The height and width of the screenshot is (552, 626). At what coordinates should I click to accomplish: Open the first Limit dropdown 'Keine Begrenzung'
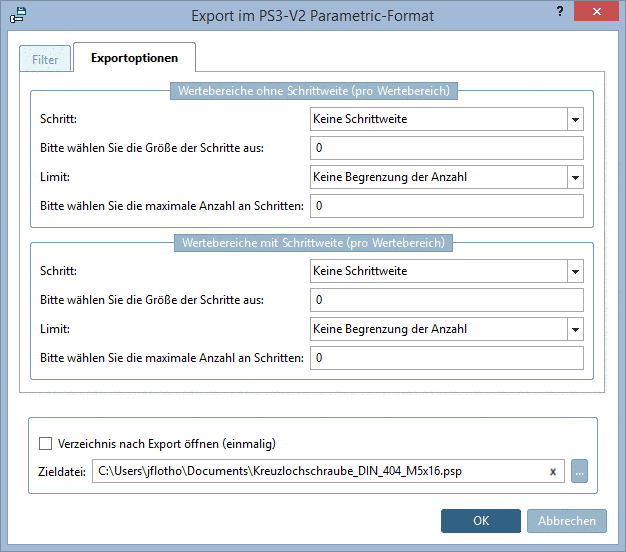574,178
